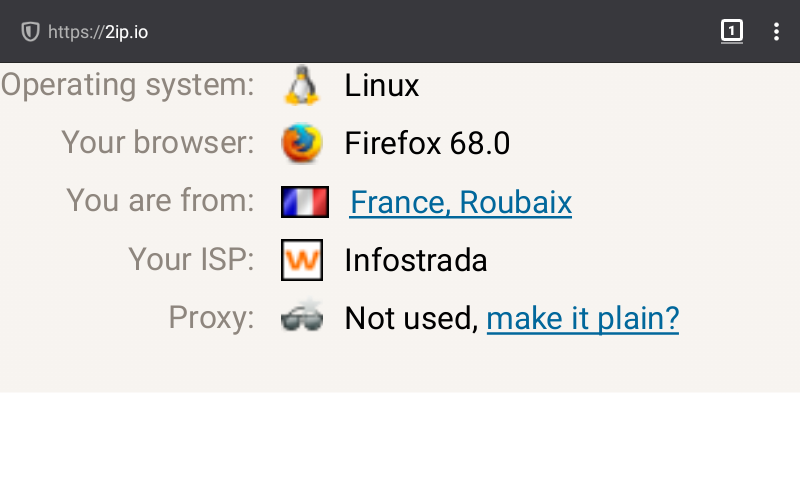Viewport: 800px width, 480px height.
Task: Click the Linux penguin icon
Action: 301,86
